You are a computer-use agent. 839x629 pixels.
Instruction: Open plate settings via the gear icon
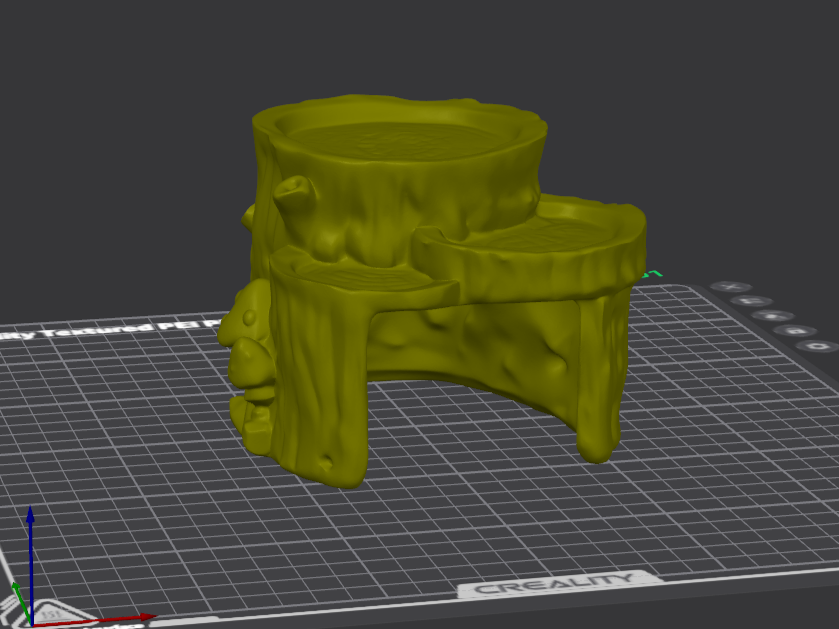coord(818,347)
